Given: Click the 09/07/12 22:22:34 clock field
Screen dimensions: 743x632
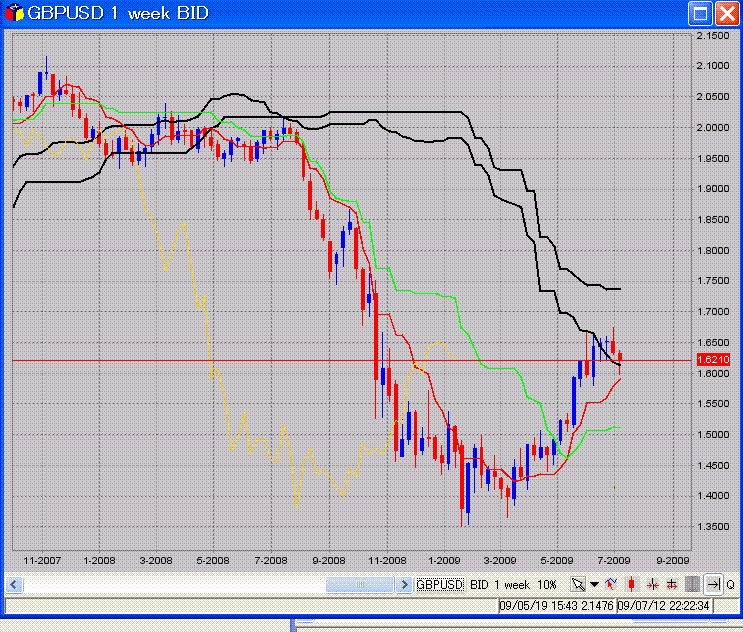Looking at the screenshot, I should coord(664,605).
